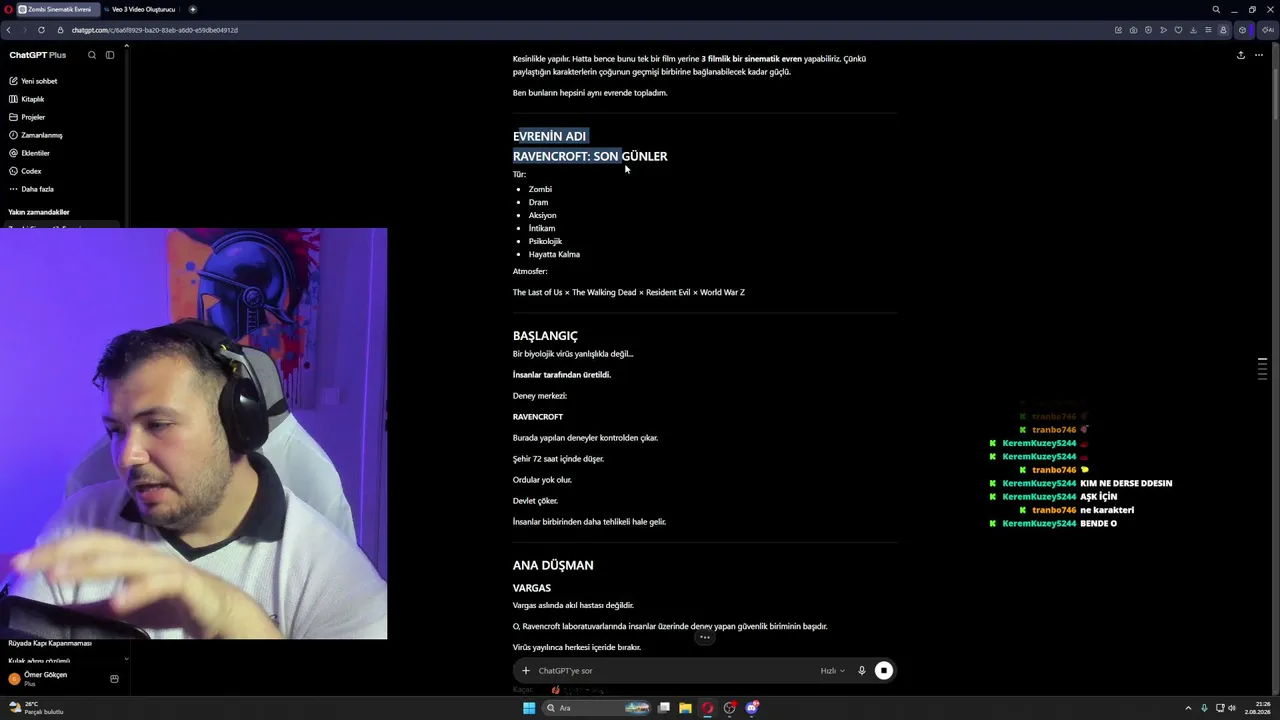This screenshot has width=1280, height=720.
Task: Open the Opera edit page icon
Action: point(1118,30)
